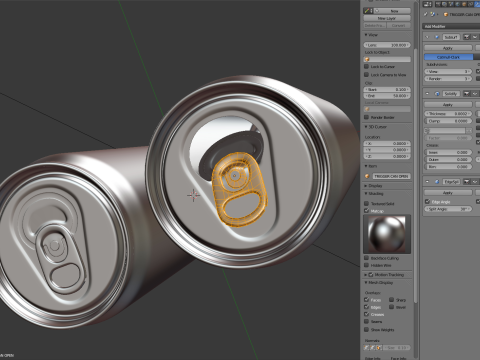Enable Show Weights checkbox

click(x=367, y=330)
